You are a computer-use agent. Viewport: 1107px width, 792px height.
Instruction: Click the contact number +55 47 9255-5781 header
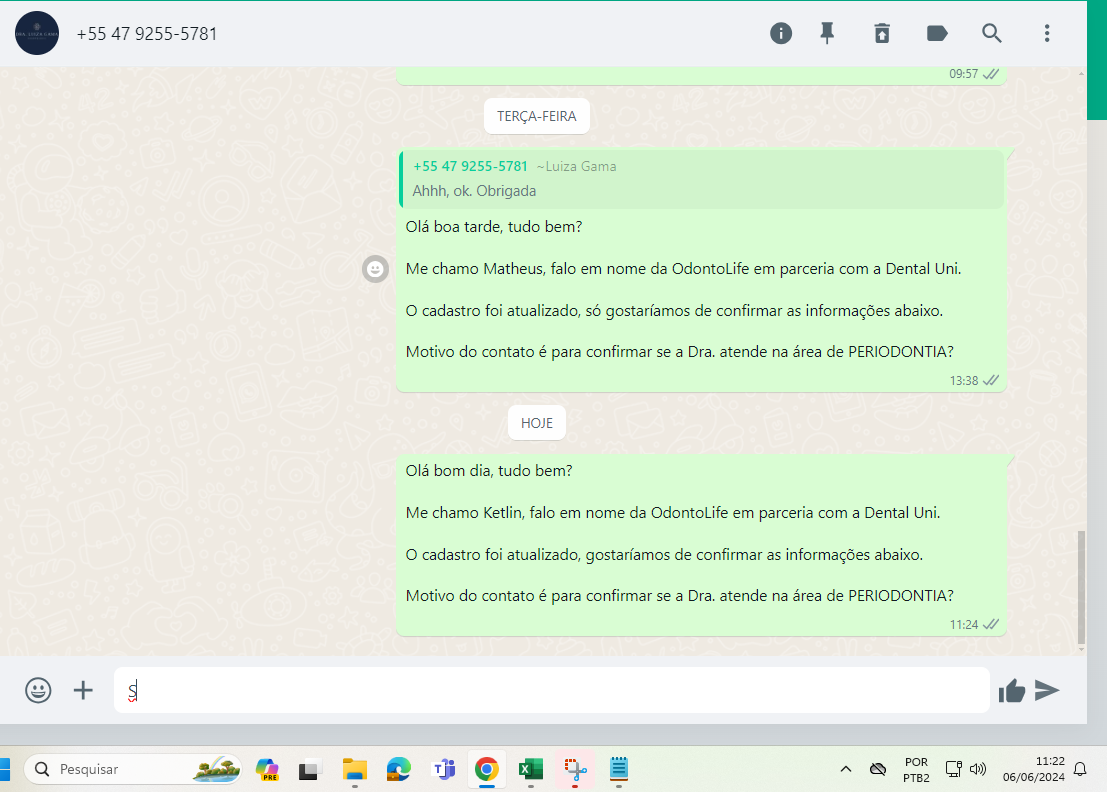click(147, 34)
